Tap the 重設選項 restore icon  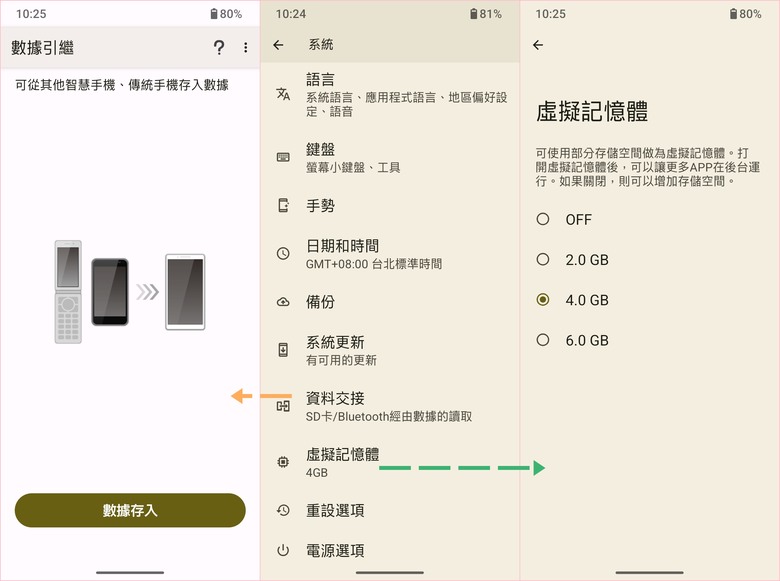[283, 510]
